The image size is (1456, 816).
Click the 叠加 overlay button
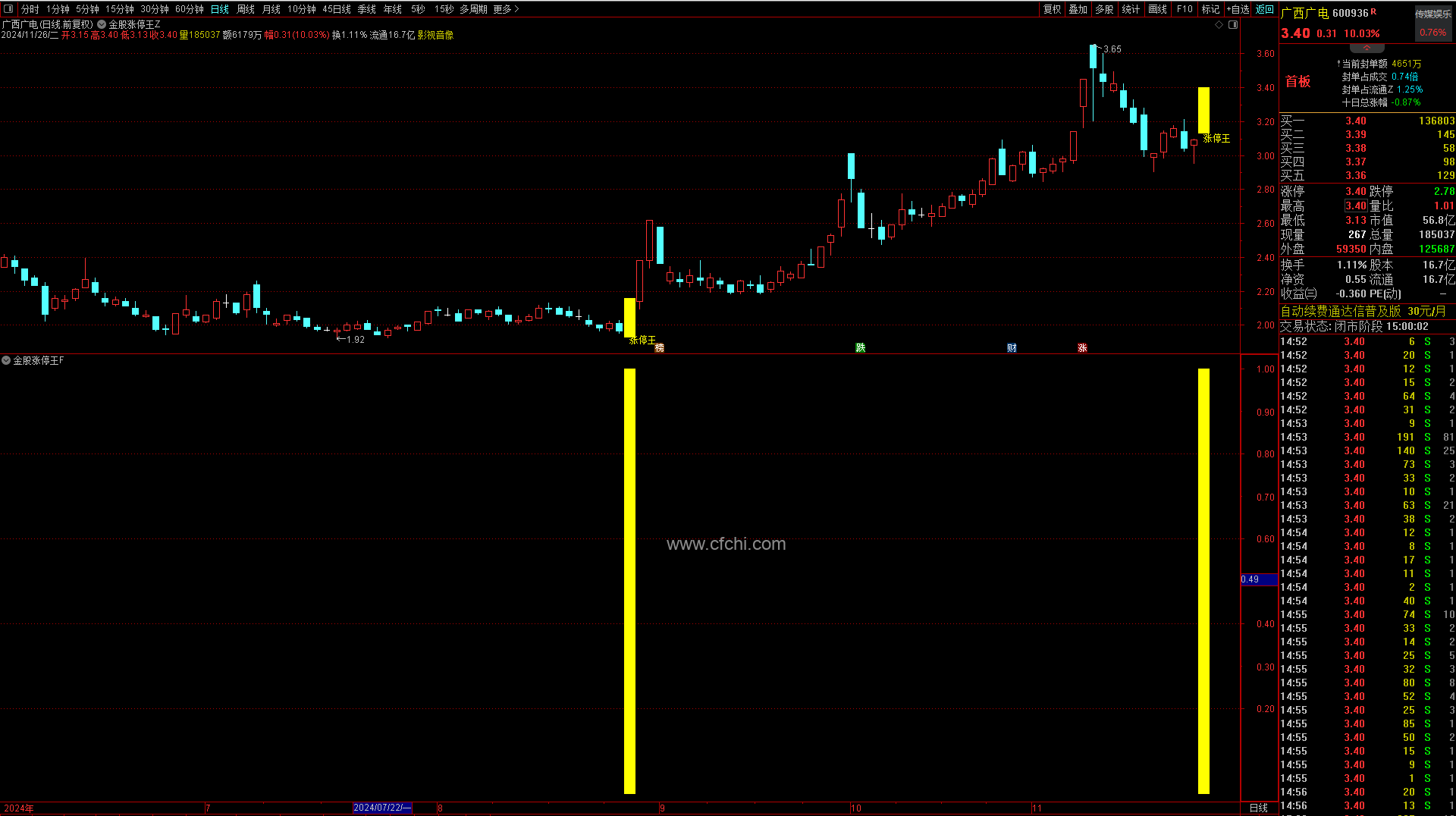1078,9
